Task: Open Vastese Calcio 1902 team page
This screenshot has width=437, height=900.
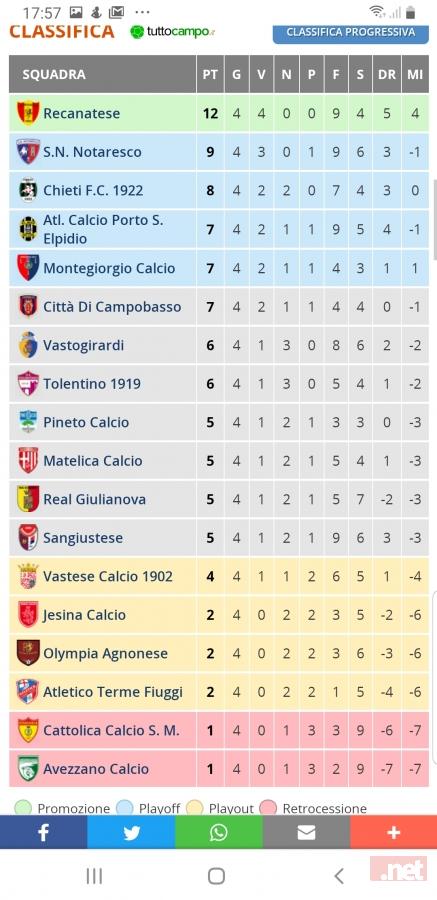Action: 108,576
